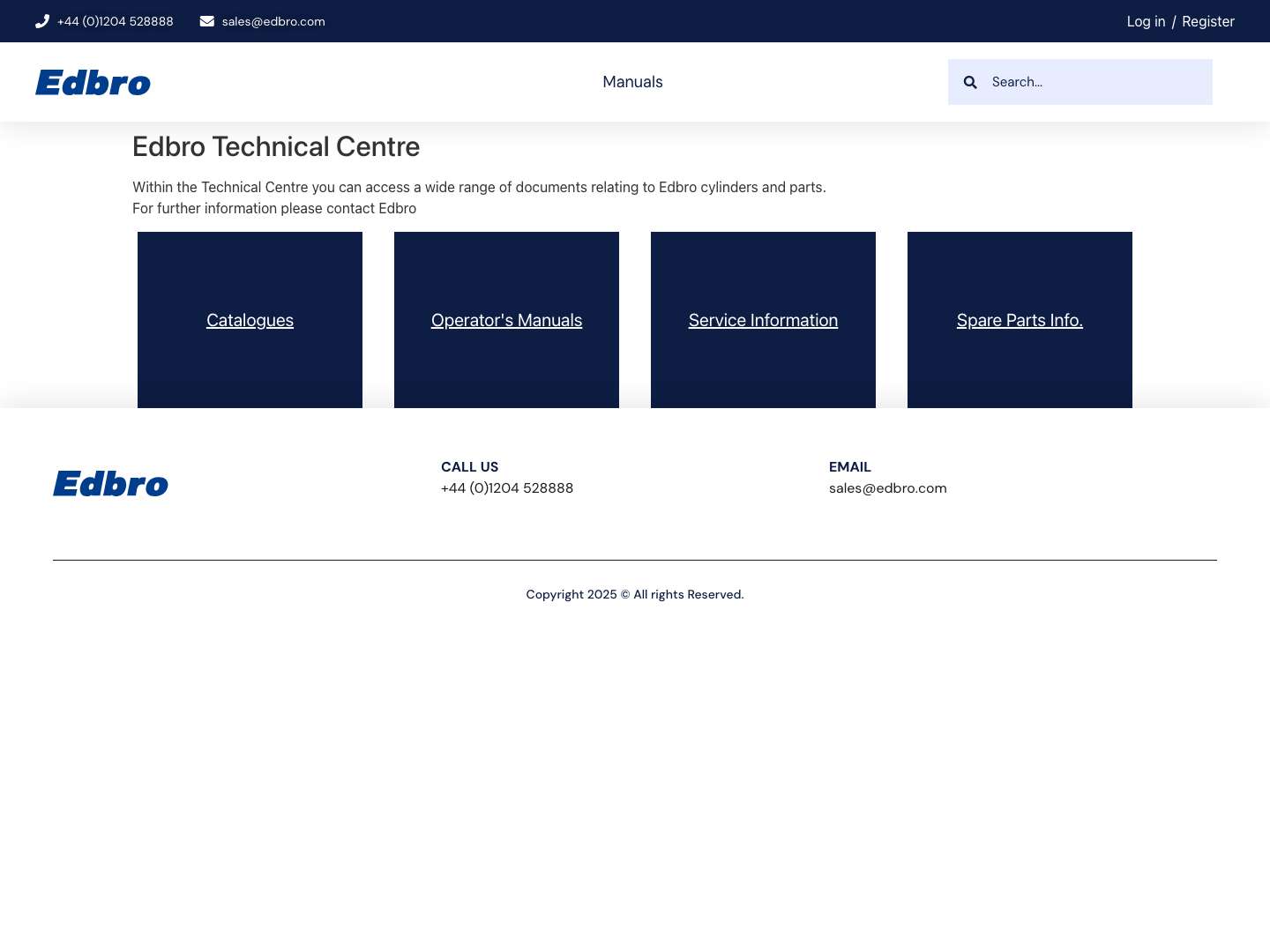Viewport: 1270px width, 952px height.
Task: Click sales@edbro.com in the top bar
Action: [x=273, y=21]
